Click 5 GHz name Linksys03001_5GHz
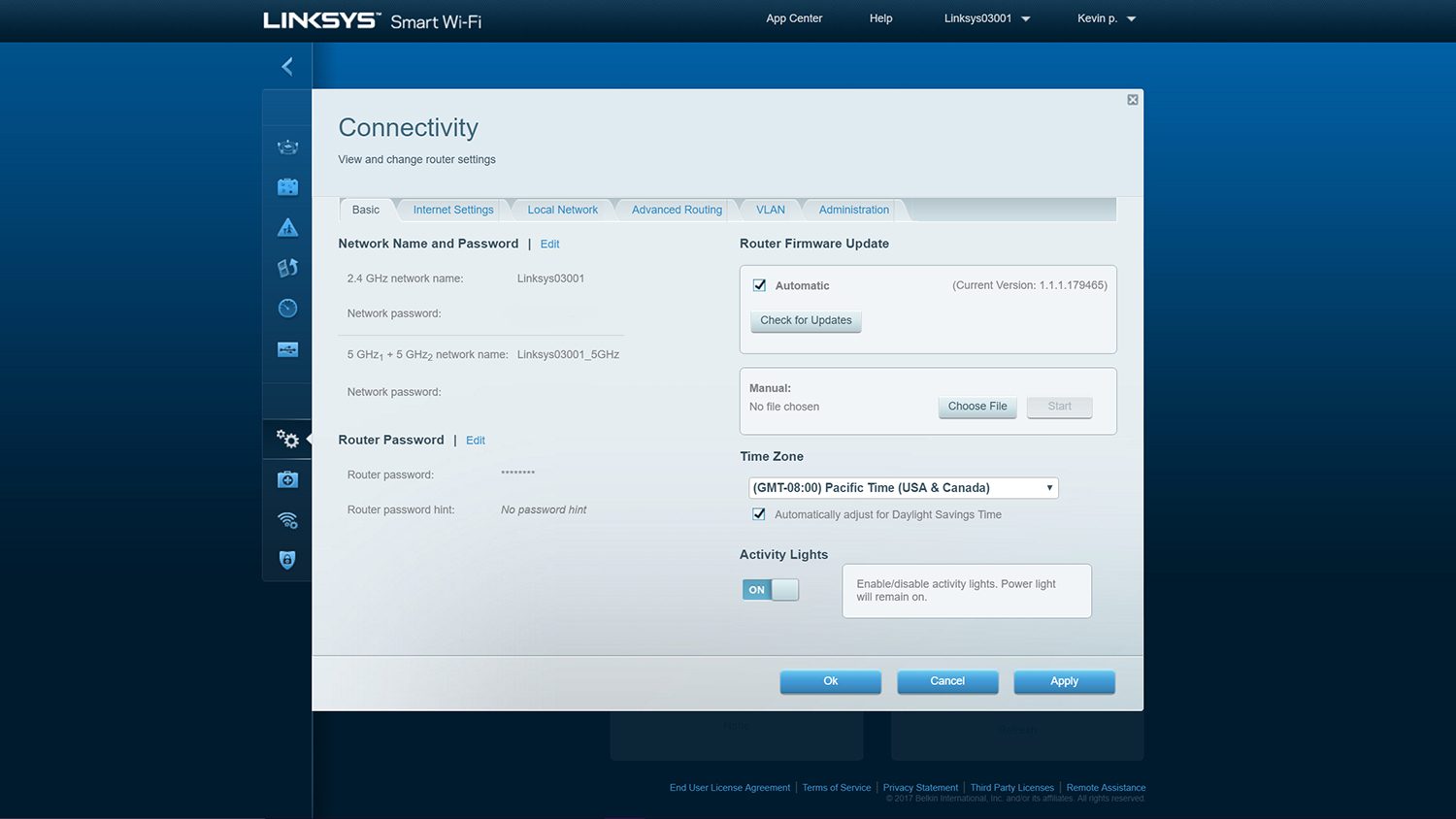The width and height of the screenshot is (1456, 819). pyautogui.click(x=568, y=355)
